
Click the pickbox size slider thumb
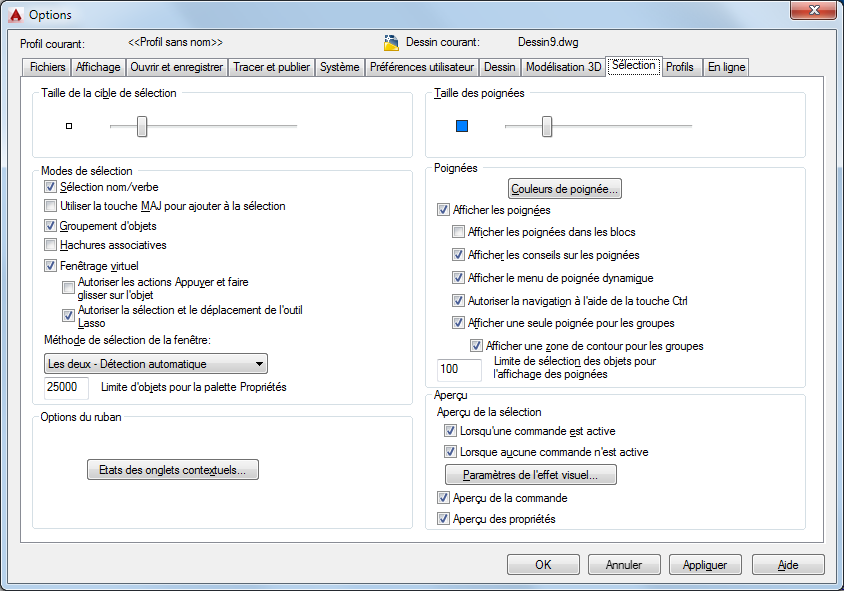(142, 126)
